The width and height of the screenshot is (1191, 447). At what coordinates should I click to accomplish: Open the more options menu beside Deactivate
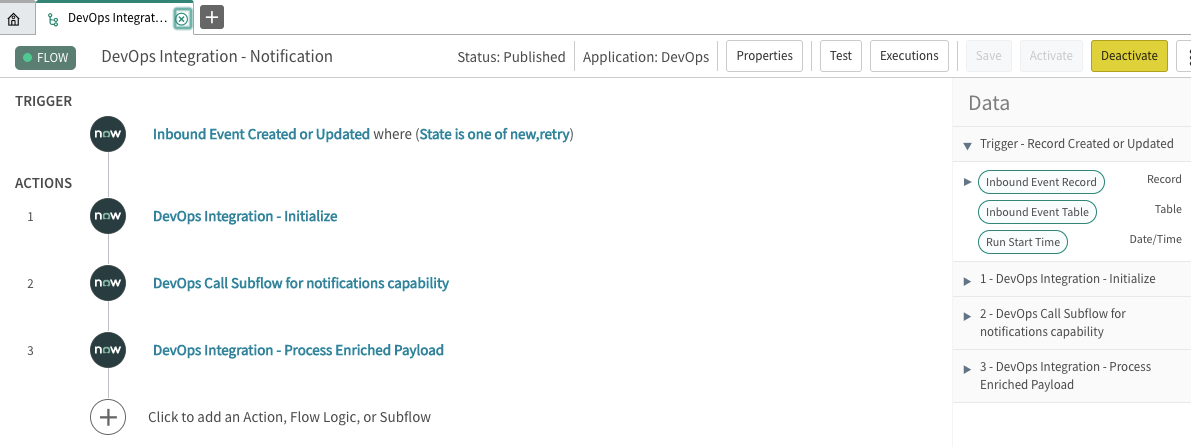point(1184,56)
